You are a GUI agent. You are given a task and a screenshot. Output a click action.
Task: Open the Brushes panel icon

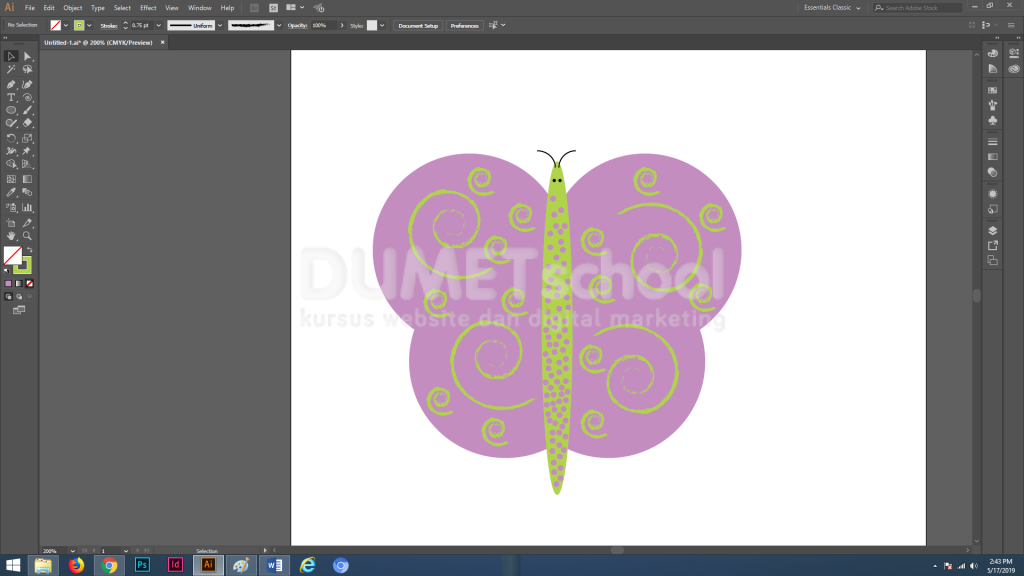[993, 105]
